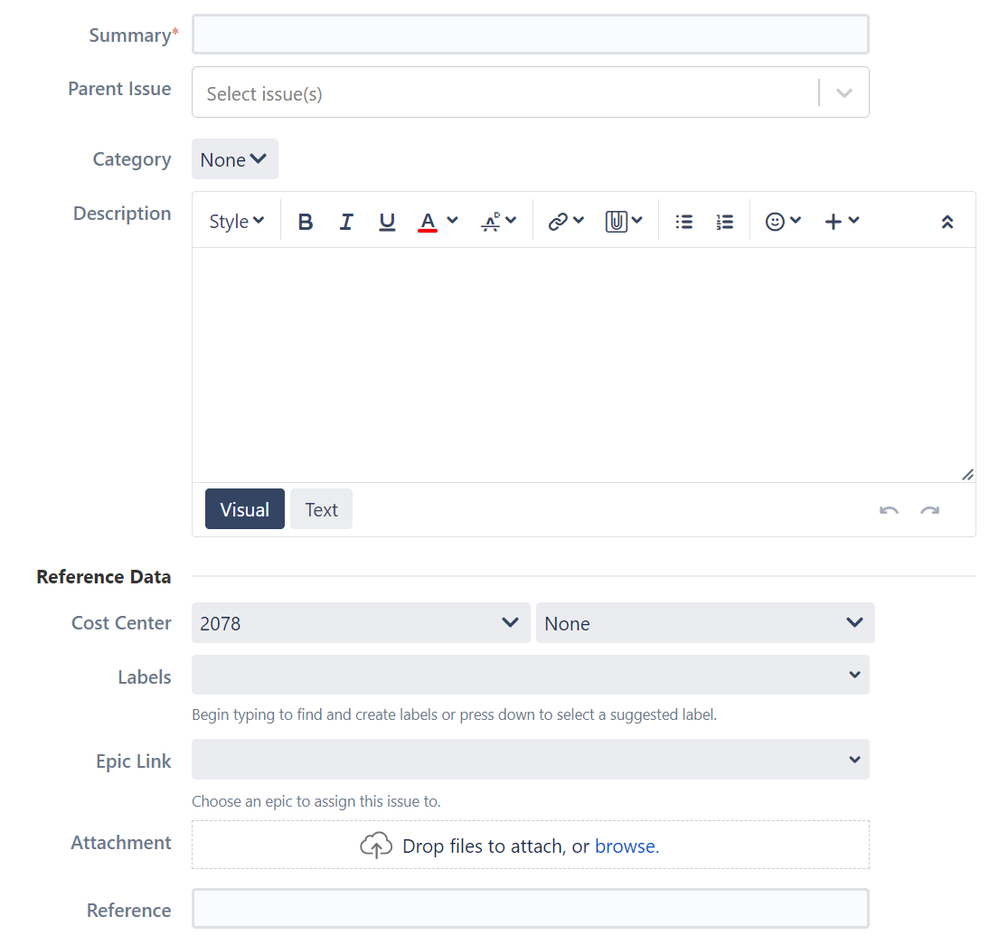Click the description resize handle
This screenshot has height=938, width=999.
click(968, 475)
